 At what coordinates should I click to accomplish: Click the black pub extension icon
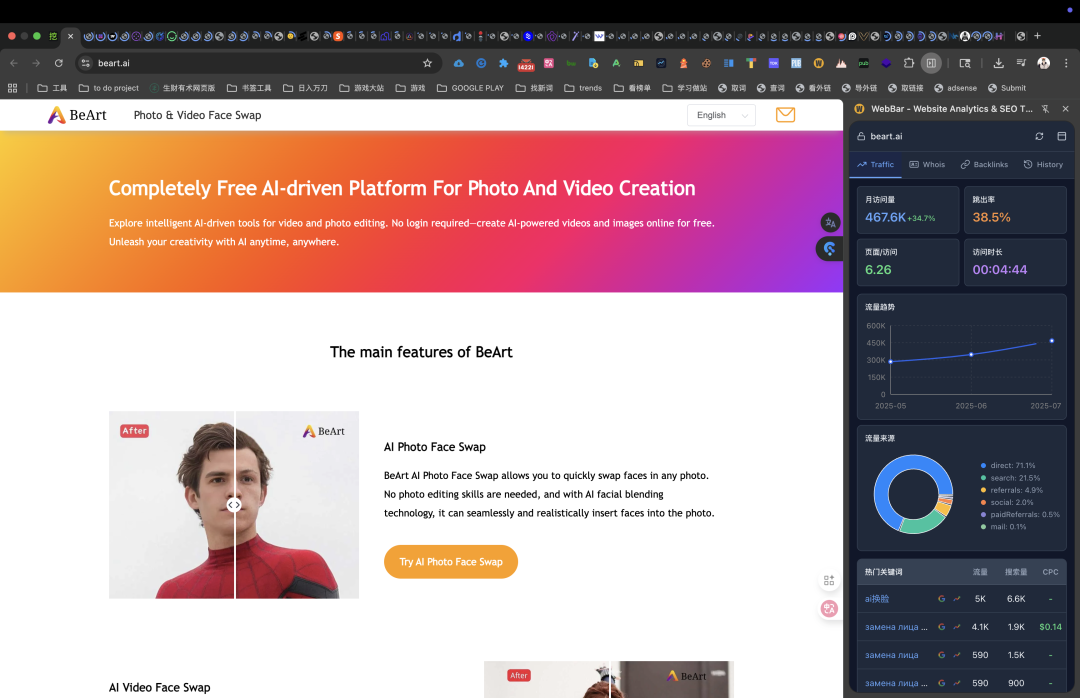[863, 63]
